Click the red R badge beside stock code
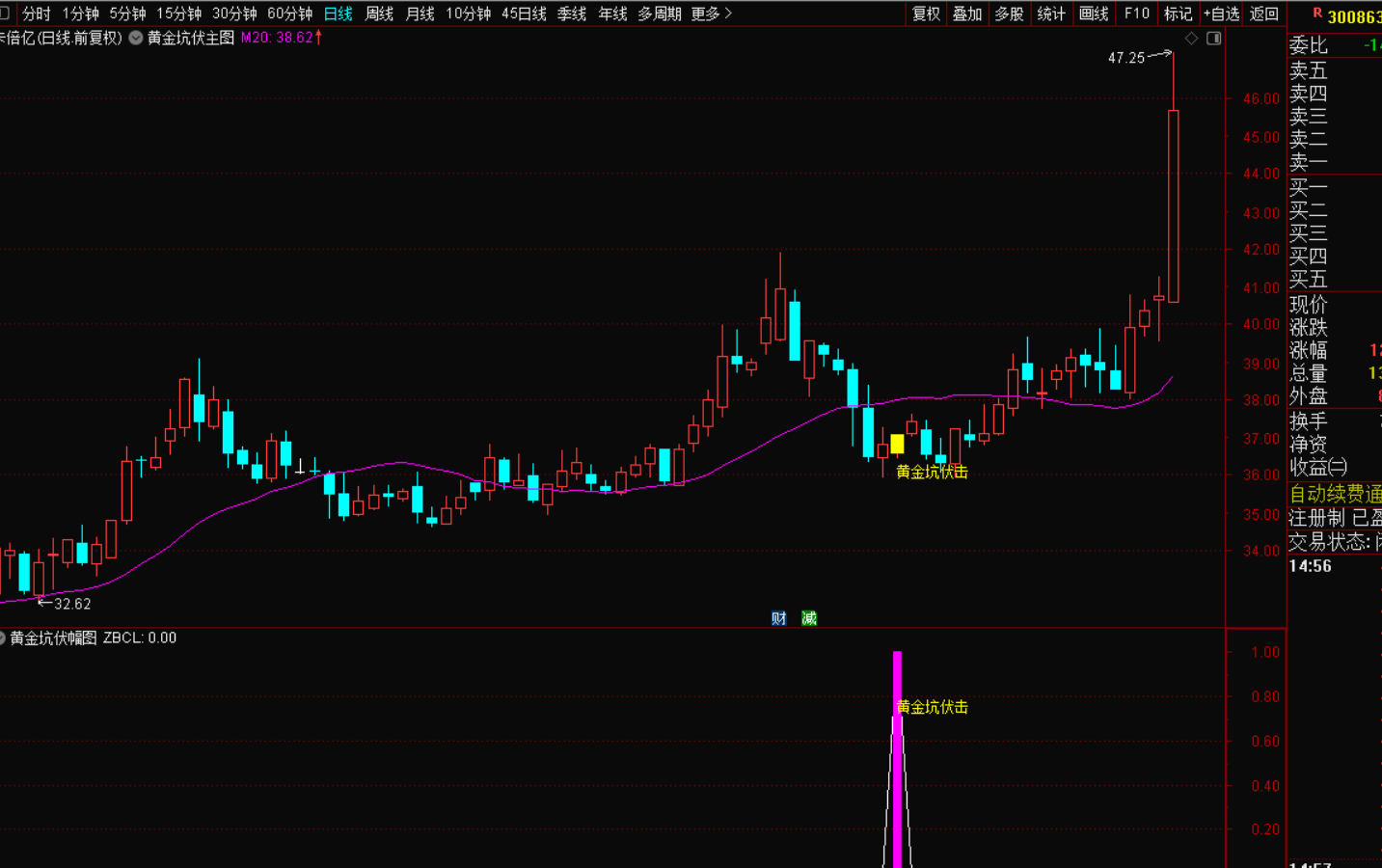This screenshot has width=1382, height=868. pyautogui.click(x=1317, y=14)
